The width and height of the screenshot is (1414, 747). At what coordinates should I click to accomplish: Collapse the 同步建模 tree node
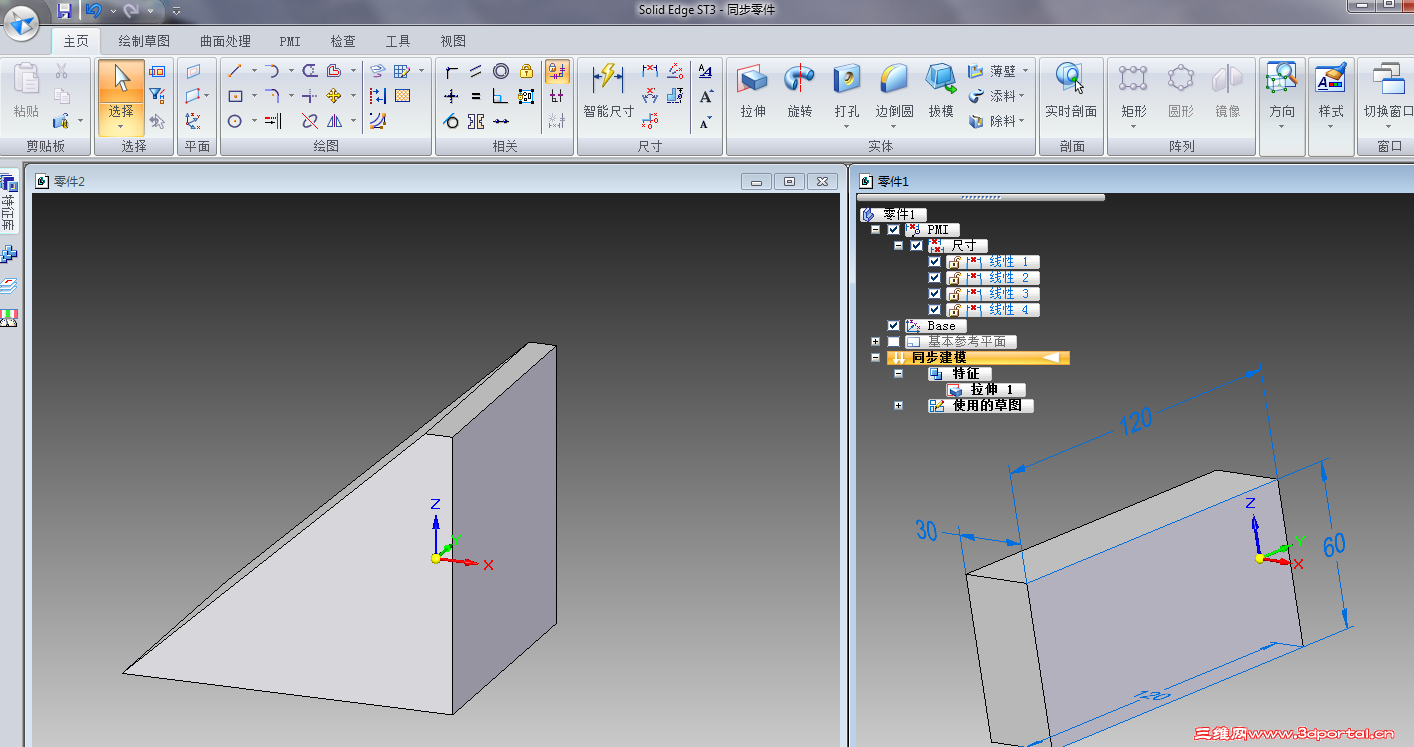point(876,358)
